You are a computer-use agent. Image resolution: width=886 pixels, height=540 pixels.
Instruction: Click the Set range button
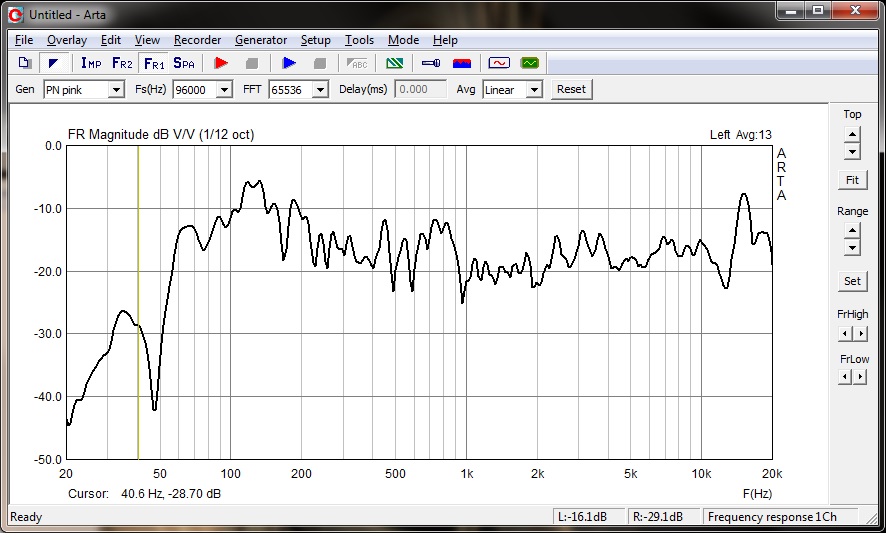pyautogui.click(x=852, y=281)
